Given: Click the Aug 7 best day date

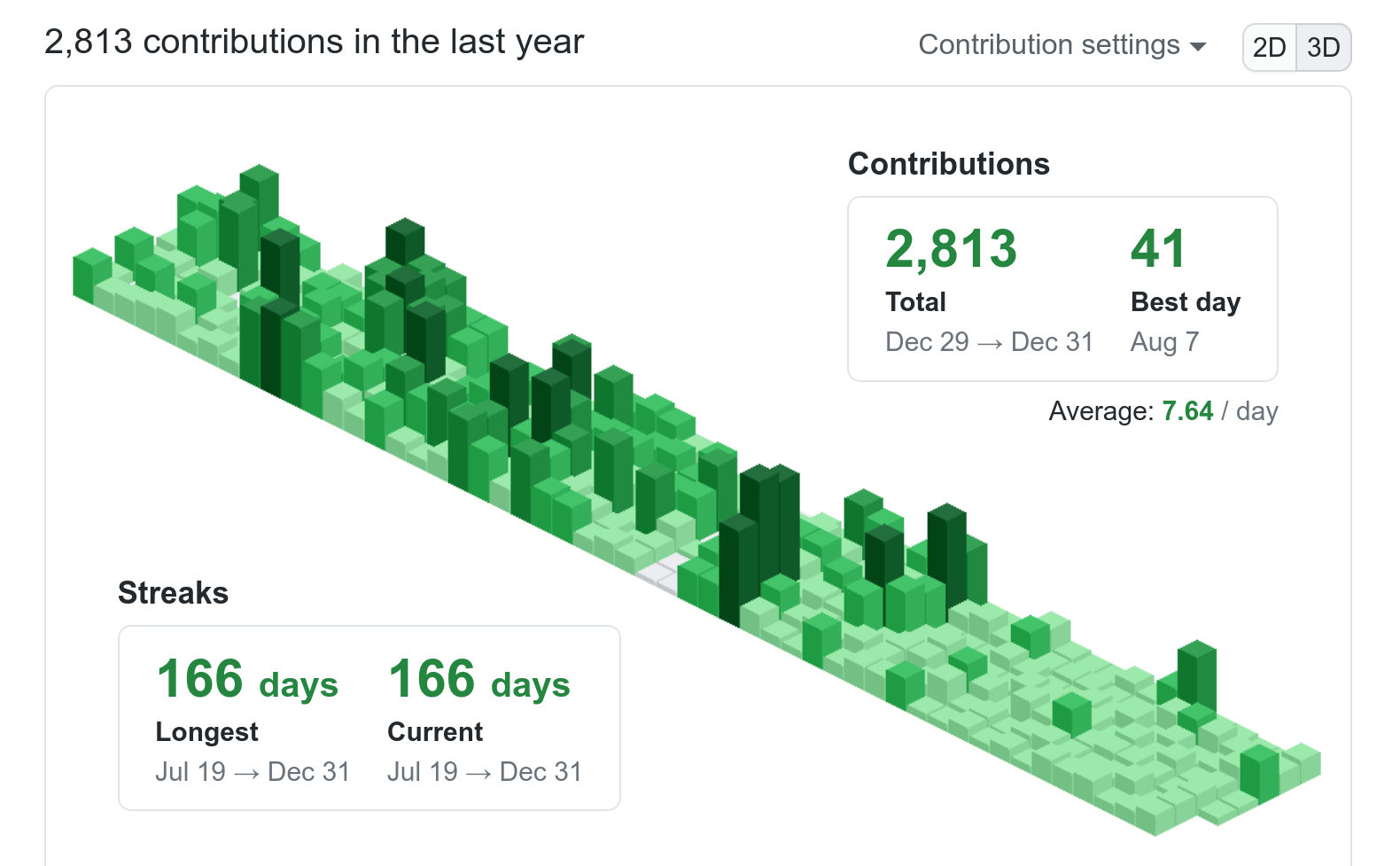Looking at the screenshot, I should click(1164, 342).
